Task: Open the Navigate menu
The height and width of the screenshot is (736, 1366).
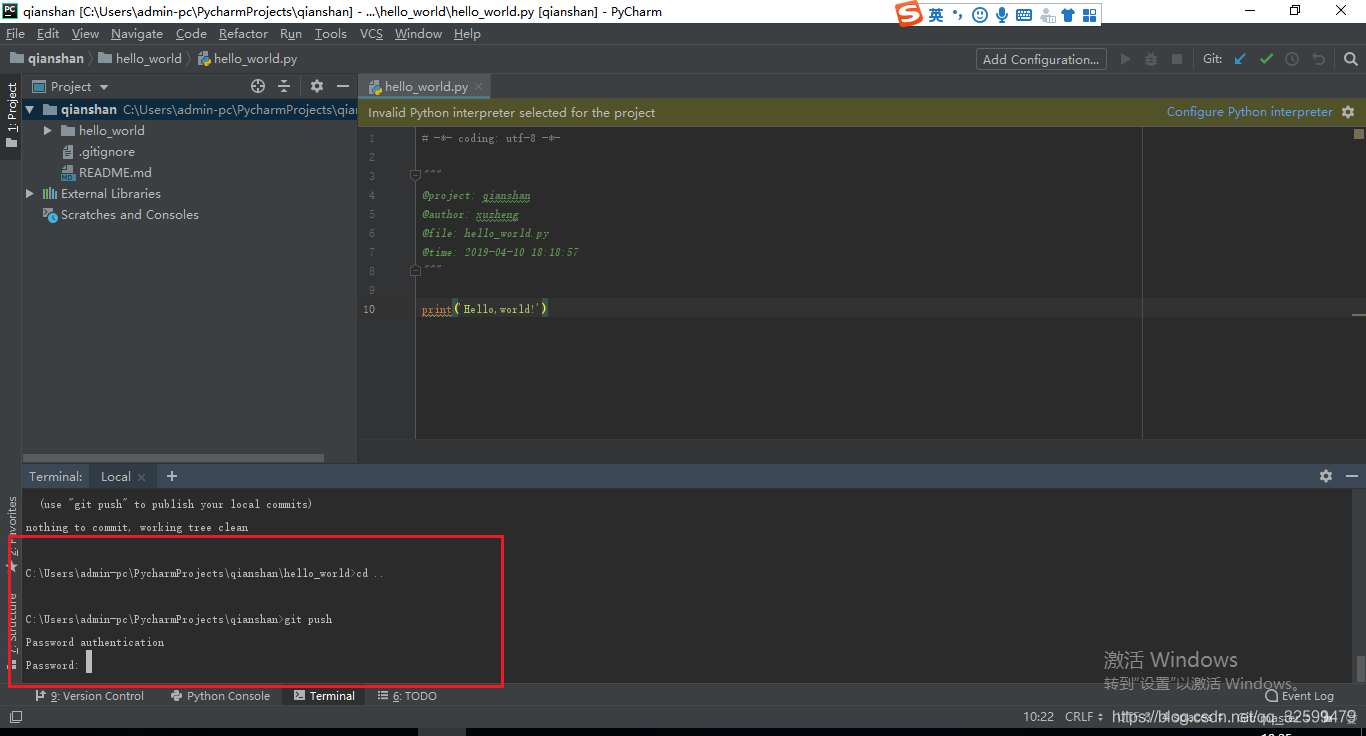Action: click(x=136, y=33)
